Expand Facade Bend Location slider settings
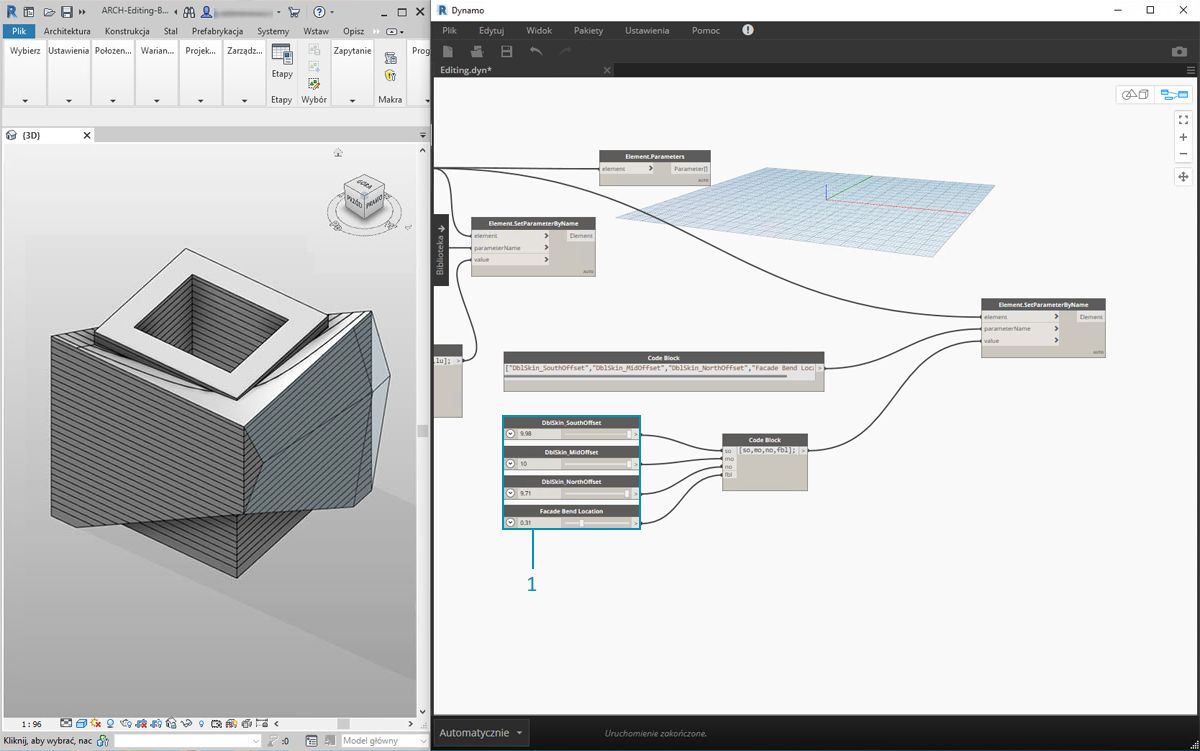The width and height of the screenshot is (1200, 751). pyautogui.click(x=510, y=522)
